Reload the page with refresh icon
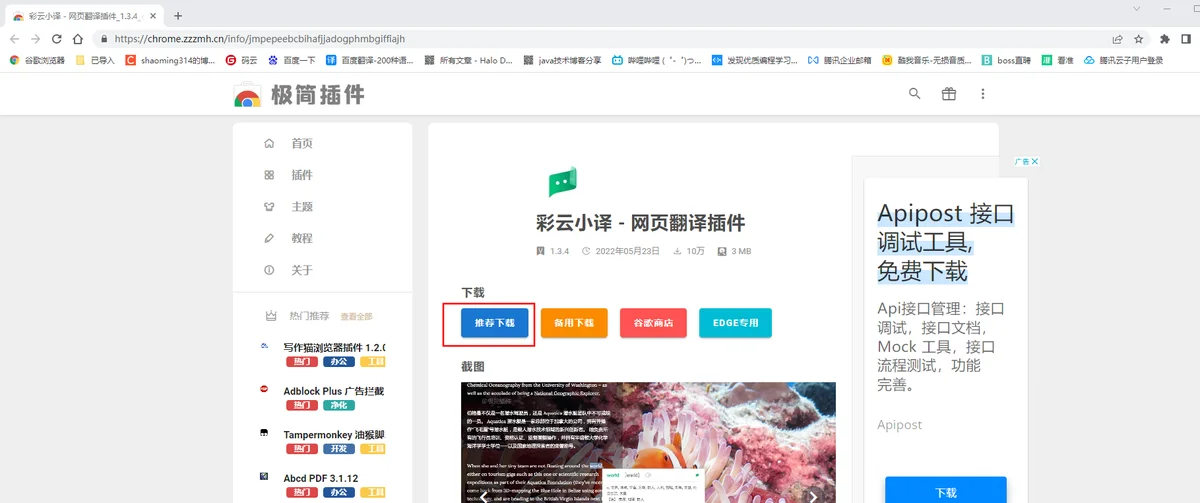1200x503 pixels. (x=57, y=39)
